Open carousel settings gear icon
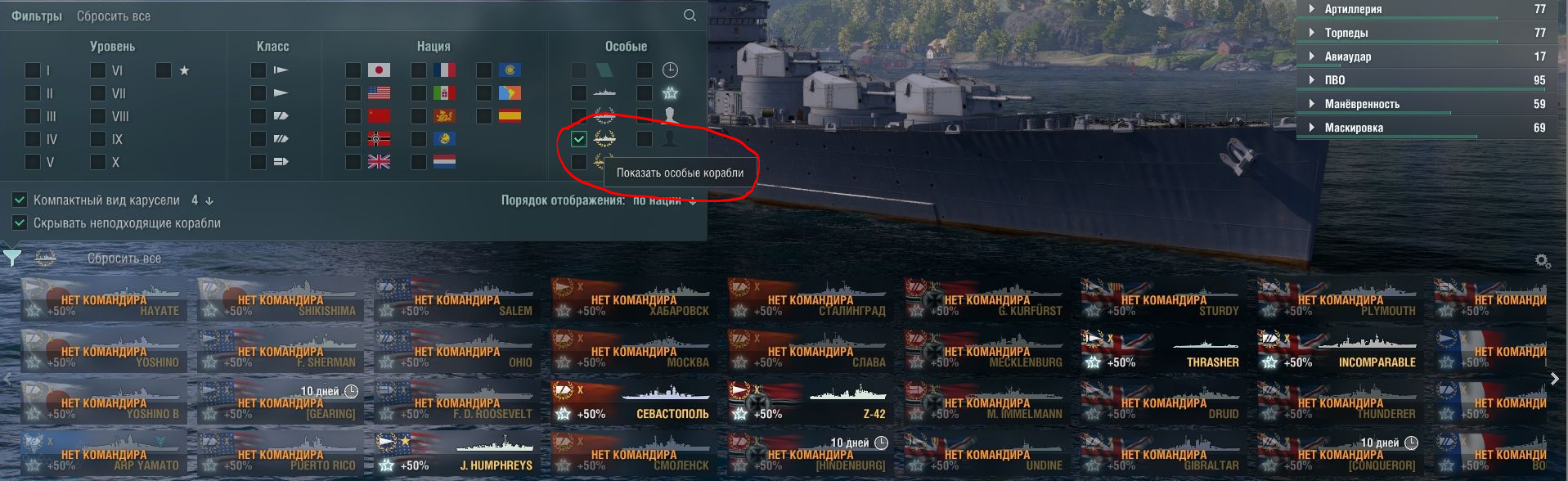 click(x=1543, y=261)
